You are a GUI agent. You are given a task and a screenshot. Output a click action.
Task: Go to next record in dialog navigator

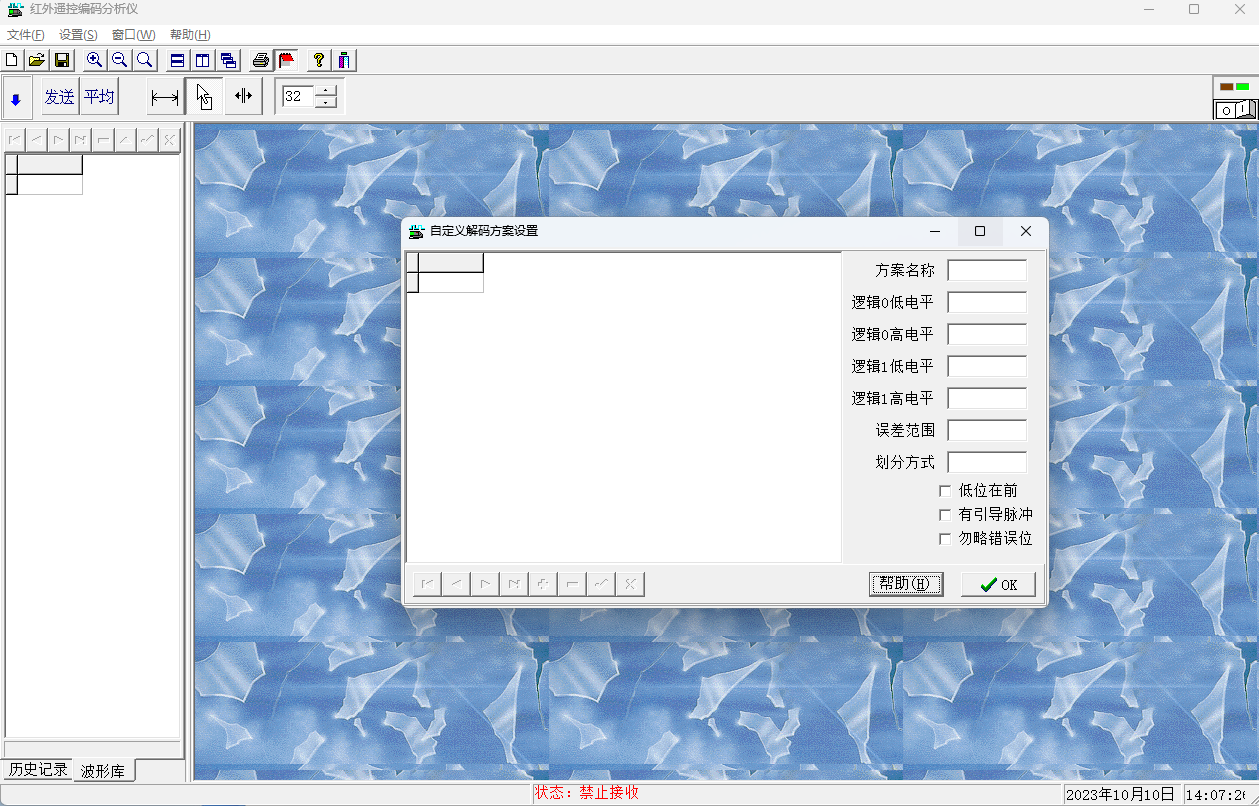(485, 584)
